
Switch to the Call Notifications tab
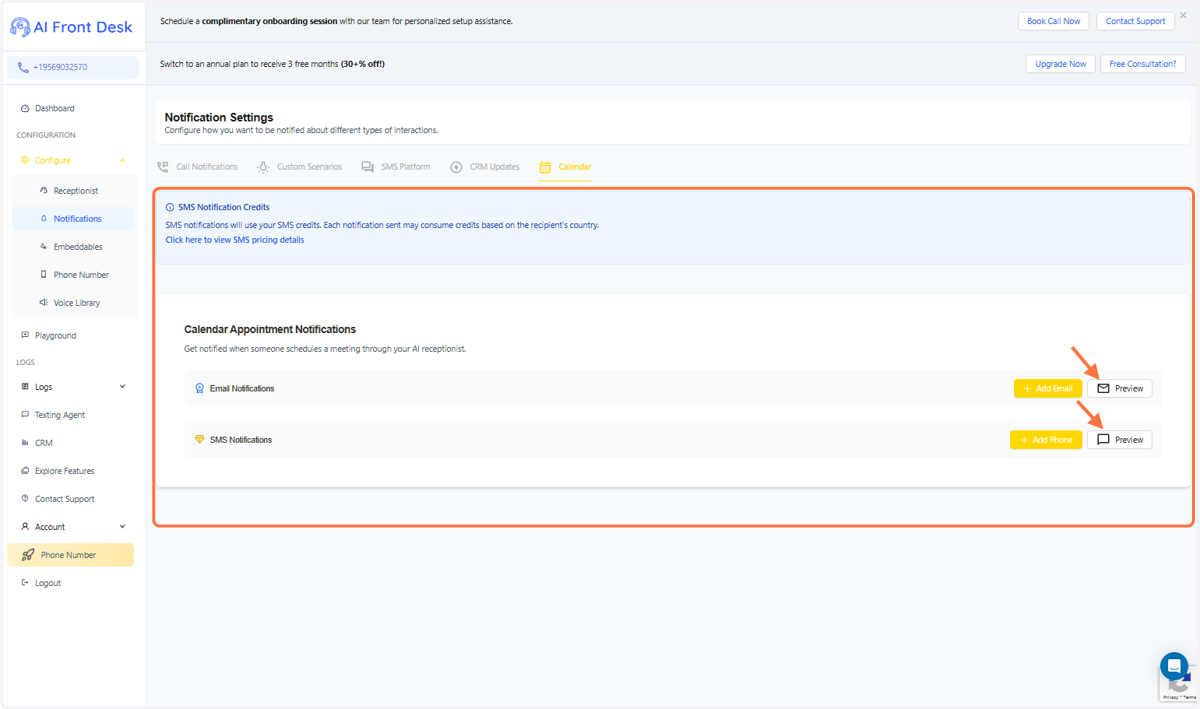click(x=198, y=167)
